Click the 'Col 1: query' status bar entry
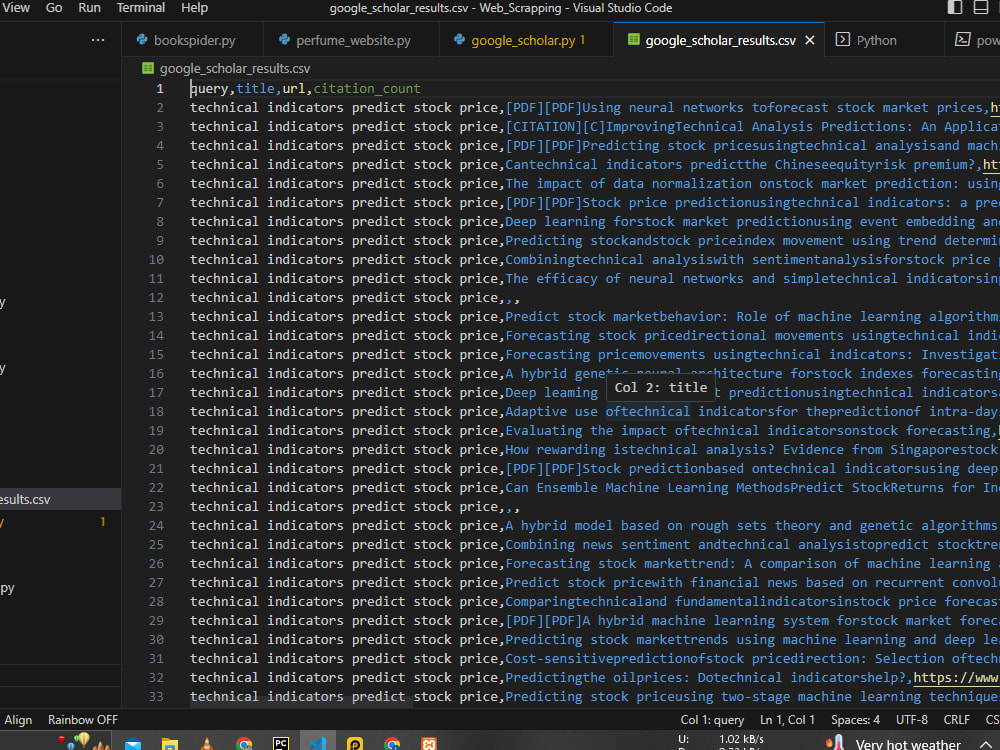This screenshot has width=1000, height=750. tap(712, 720)
